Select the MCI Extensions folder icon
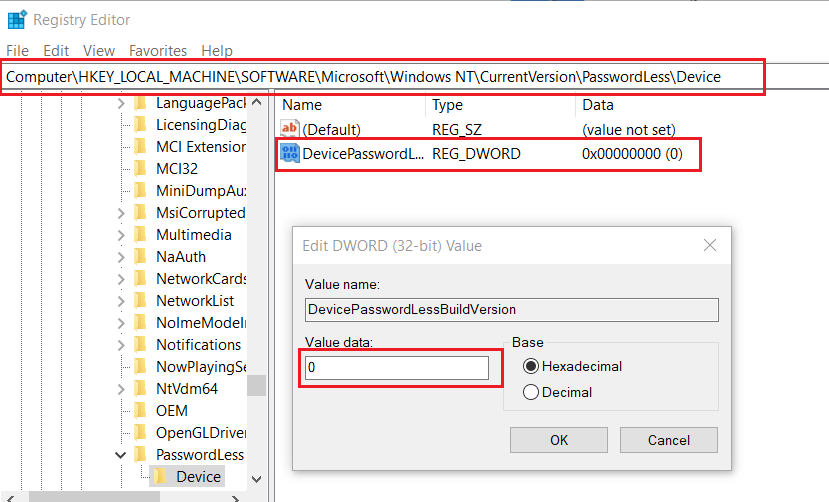This screenshot has height=502, width=829. 141,146
